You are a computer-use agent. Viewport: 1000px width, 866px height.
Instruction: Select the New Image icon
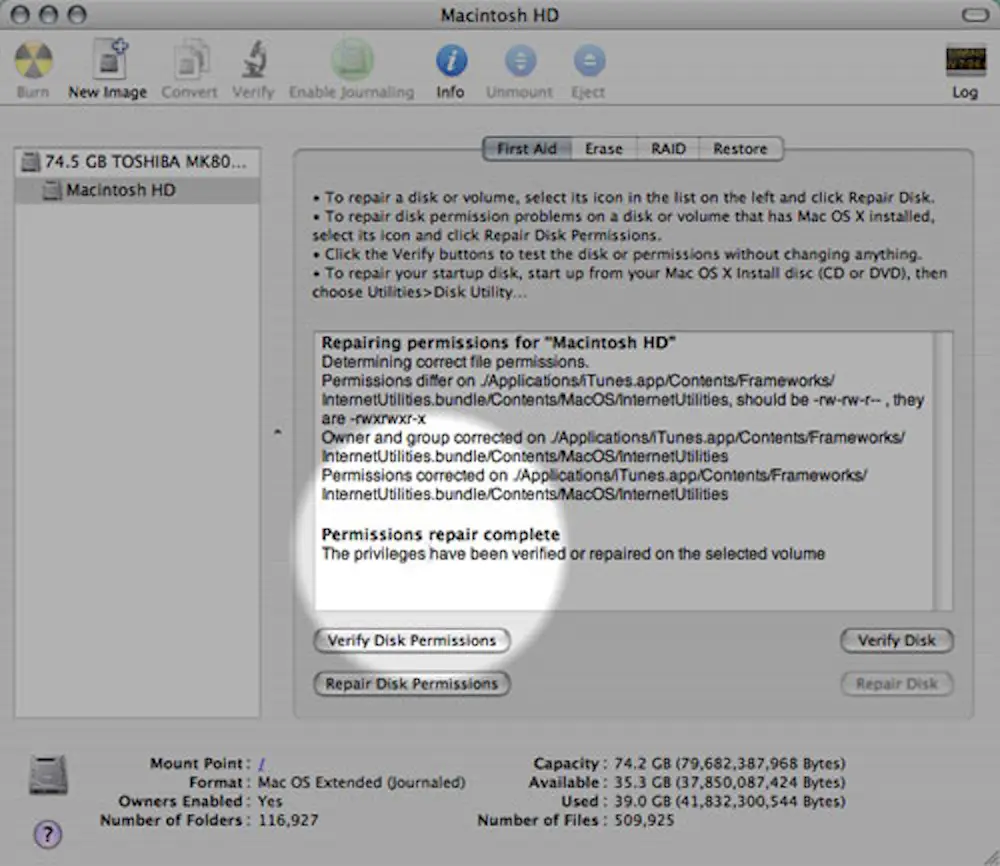pyautogui.click(x=107, y=60)
